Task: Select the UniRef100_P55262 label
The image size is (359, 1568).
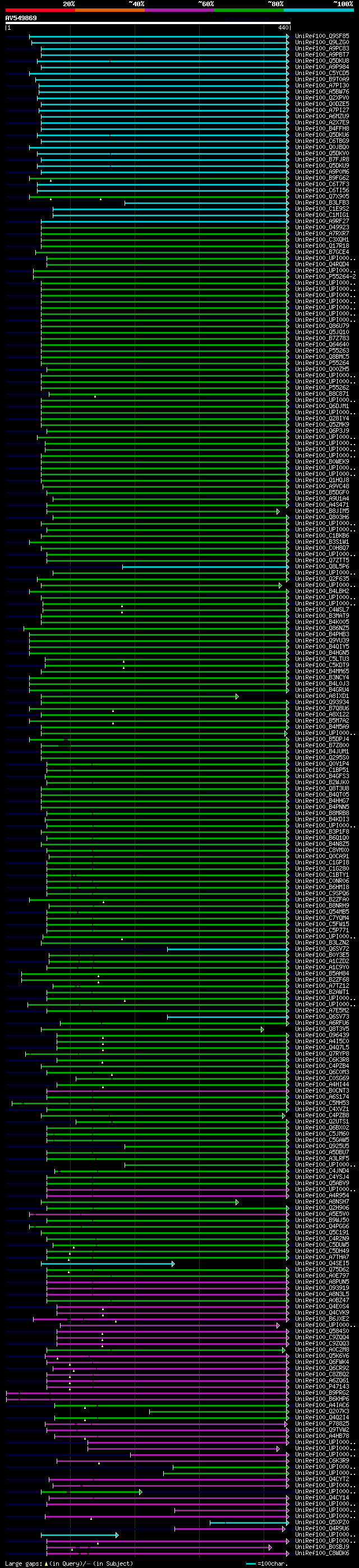Action: click(x=323, y=388)
